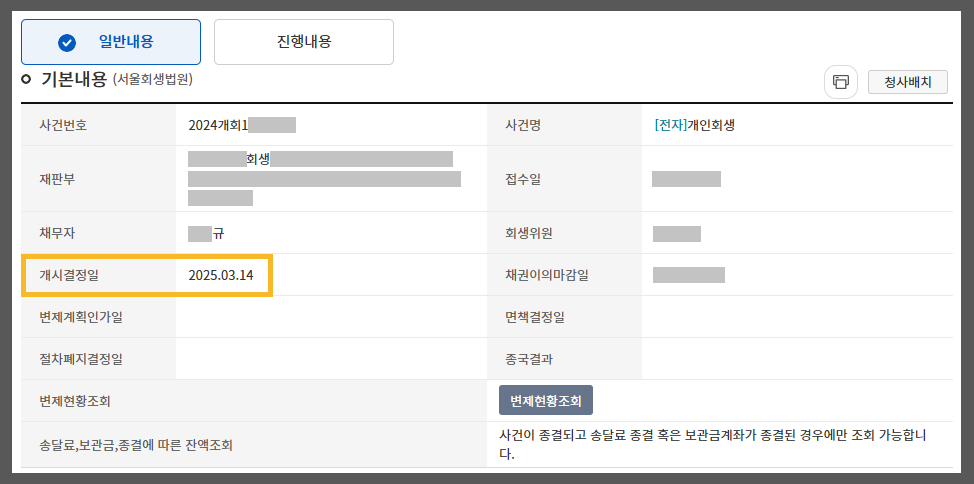Click the 개인회생 case name text
The width and height of the screenshot is (974, 484).
click(x=711, y=125)
